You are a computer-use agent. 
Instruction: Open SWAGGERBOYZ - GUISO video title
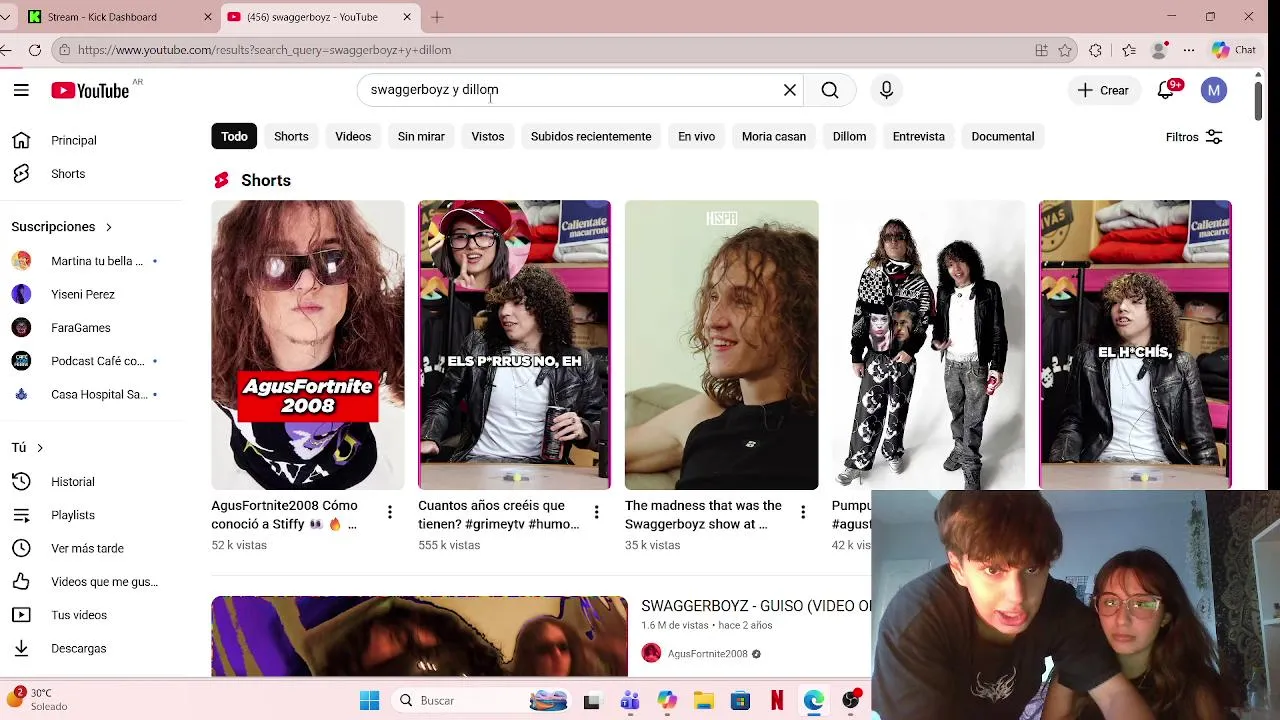point(756,606)
